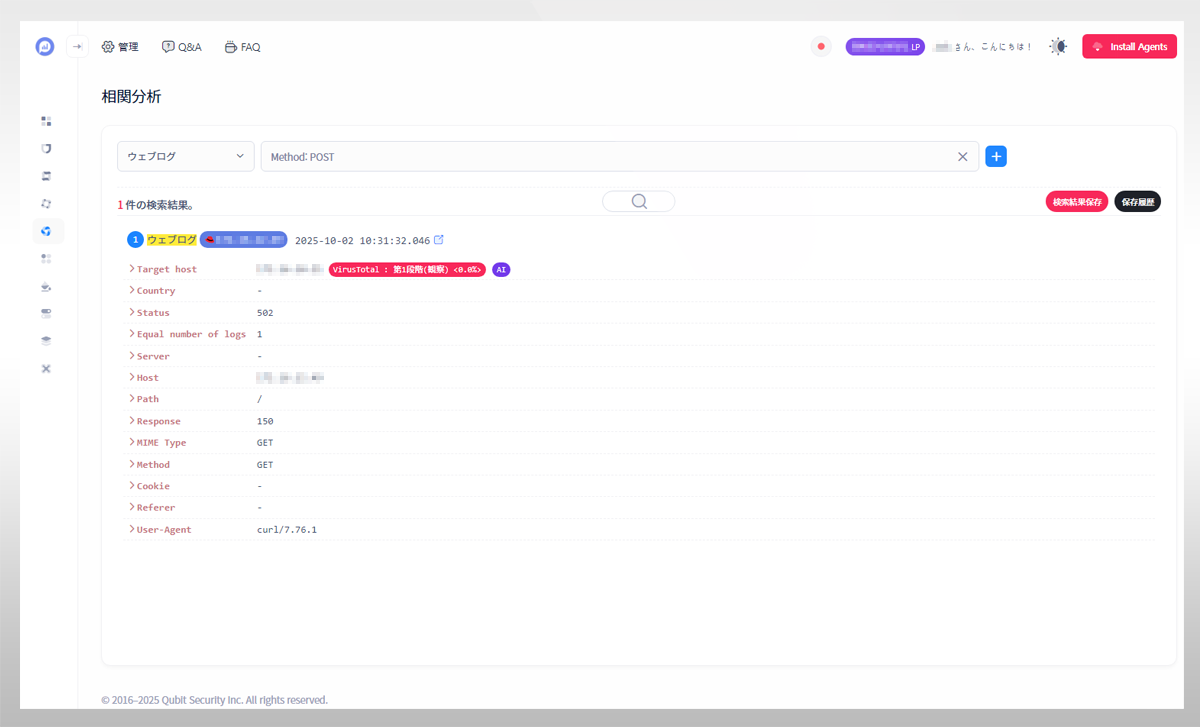Viewport: 1200px width, 727px height.
Task: Click the magnifying glass search button
Action: (x=639, y=202)
